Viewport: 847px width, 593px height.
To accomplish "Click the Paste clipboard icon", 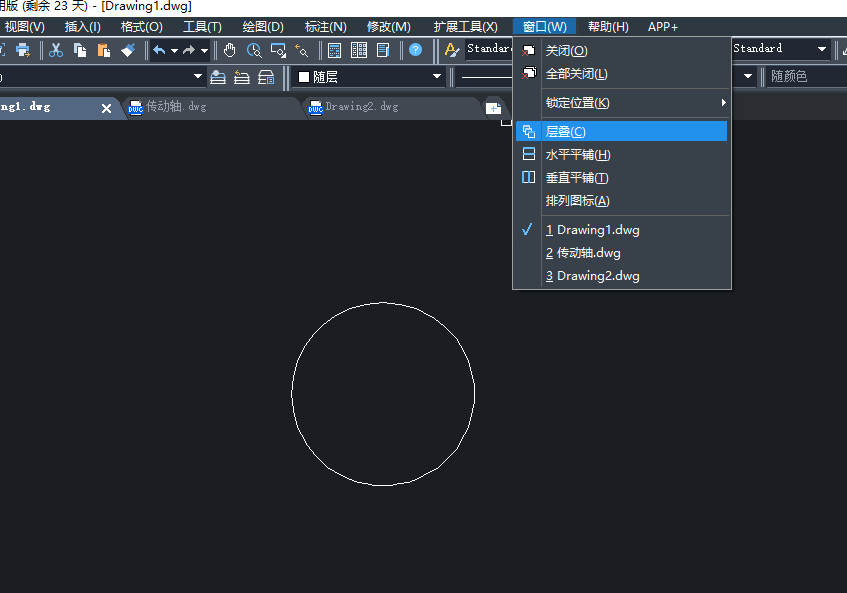I will click(x=104, y=50).
